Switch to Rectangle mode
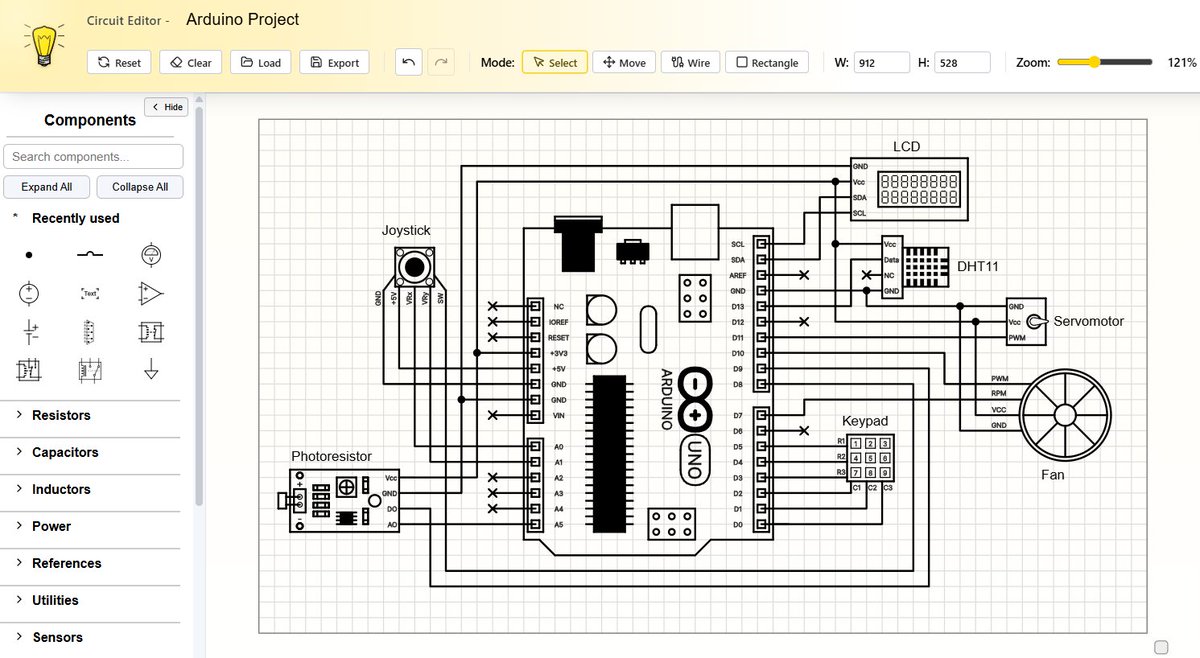This screenshot has height=658, width=1200. (x=767, y=62)
